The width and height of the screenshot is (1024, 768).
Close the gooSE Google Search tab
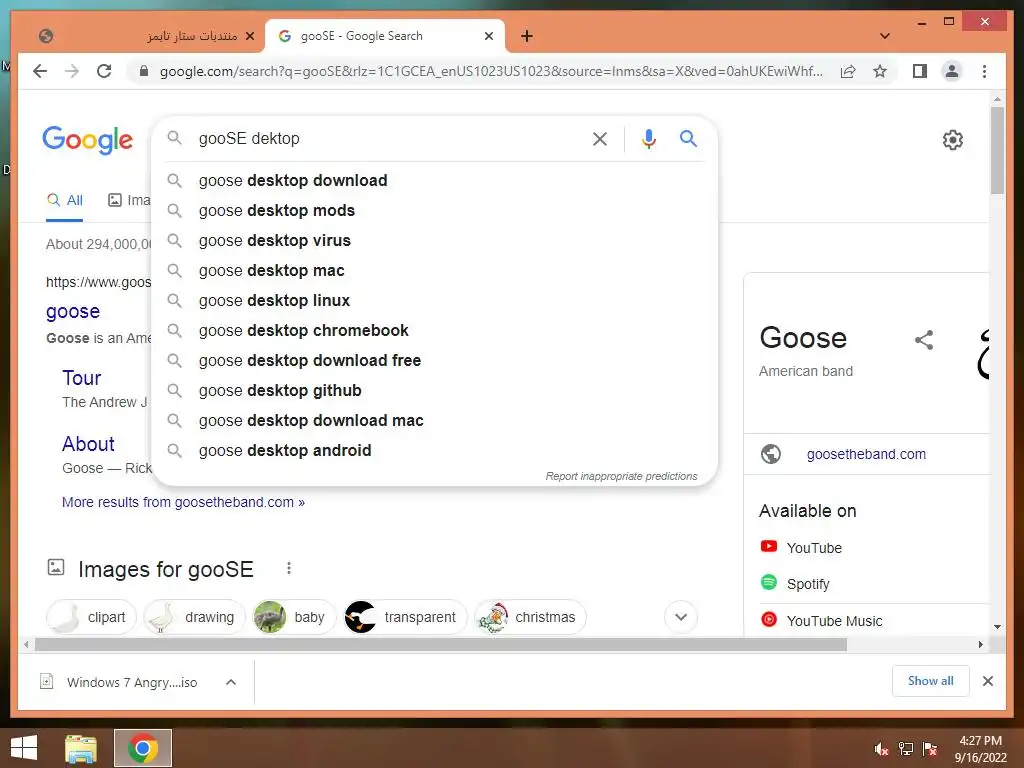[488, 36]
